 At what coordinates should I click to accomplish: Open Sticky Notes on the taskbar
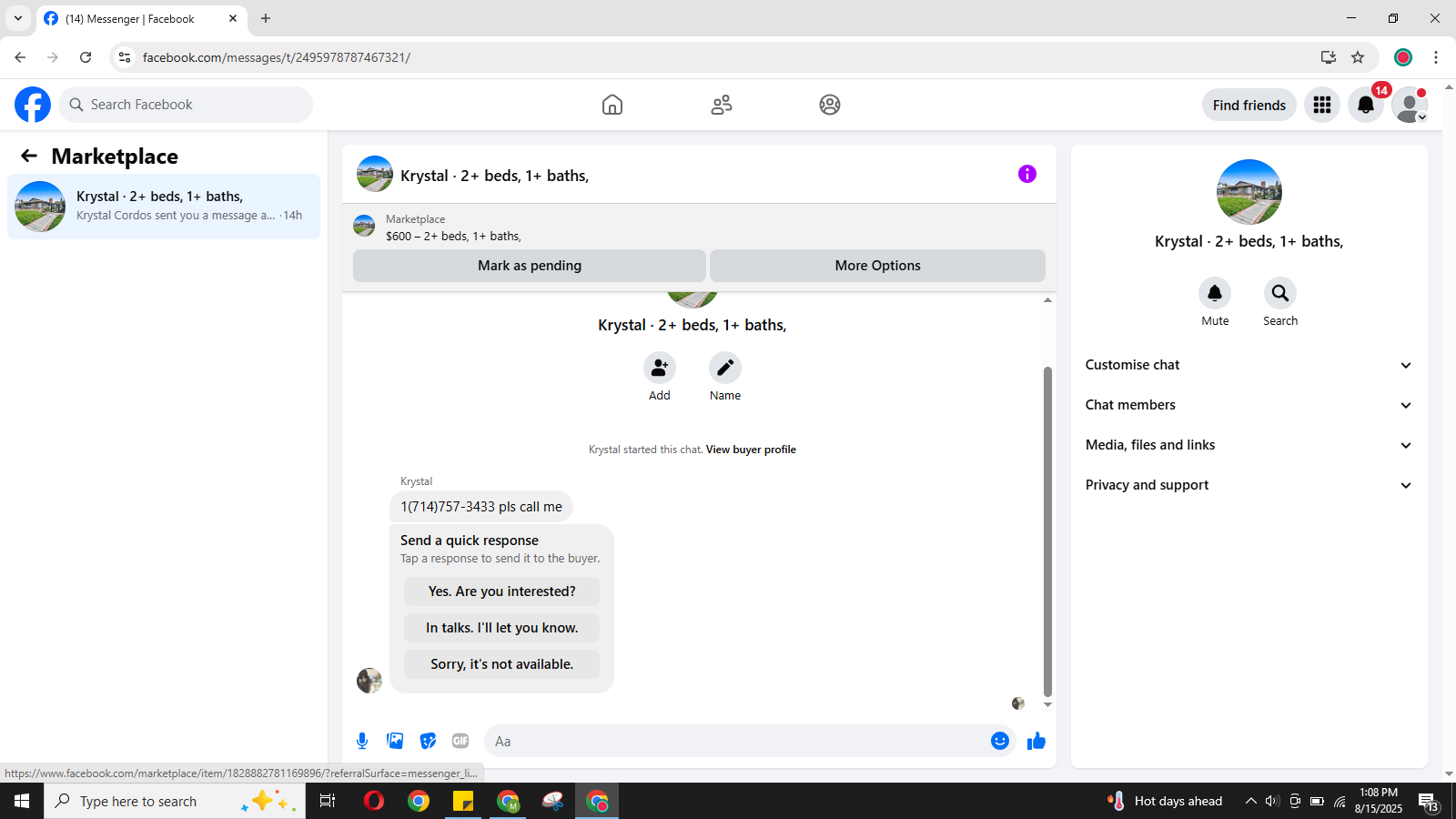pyautogui.click(x=463, y=801)
